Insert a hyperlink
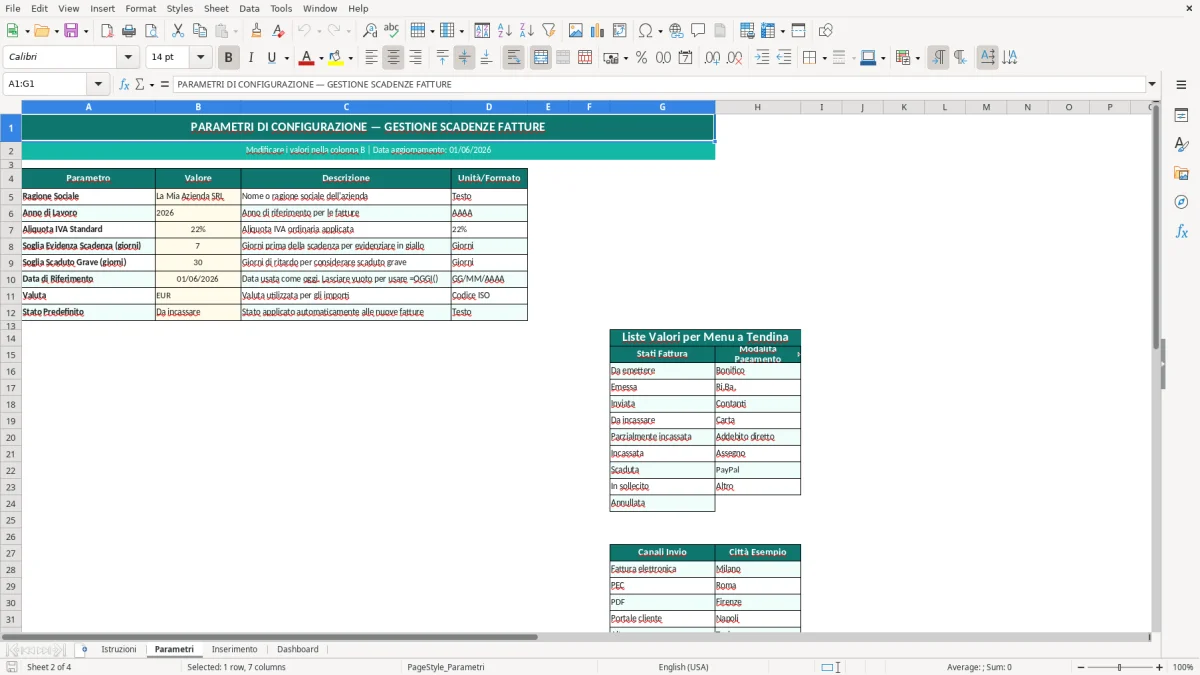 (x=676, y=31)
